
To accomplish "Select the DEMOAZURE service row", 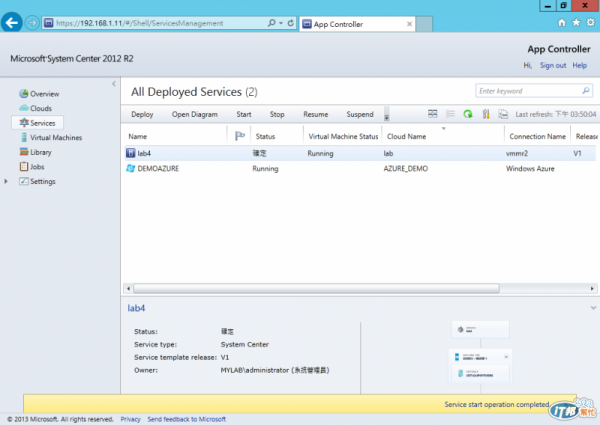I will [360, 169].
